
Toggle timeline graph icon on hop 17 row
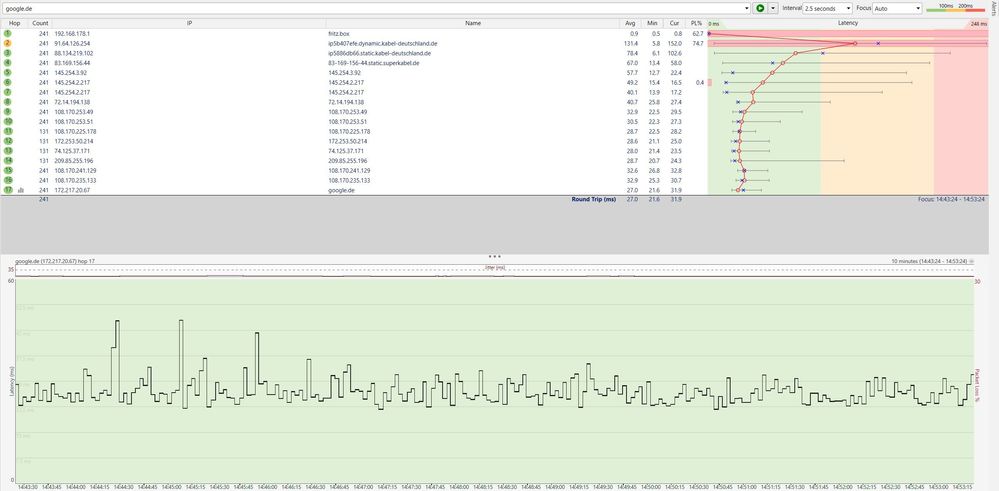click(20, 190)
